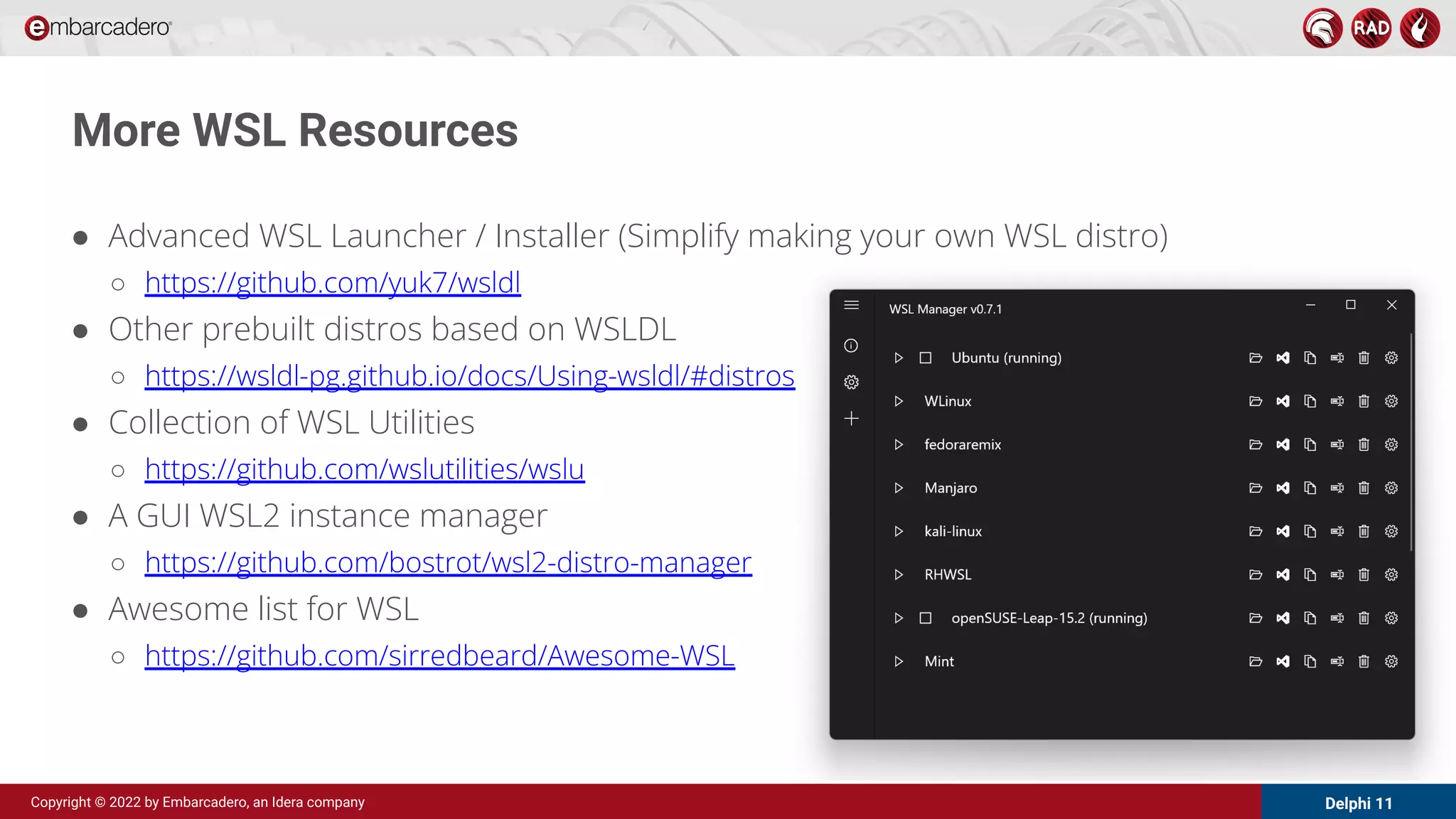Rename the openSUSE-Leap-15.2 instance
1456x819 pixels.
click(x=1337, y=618)
